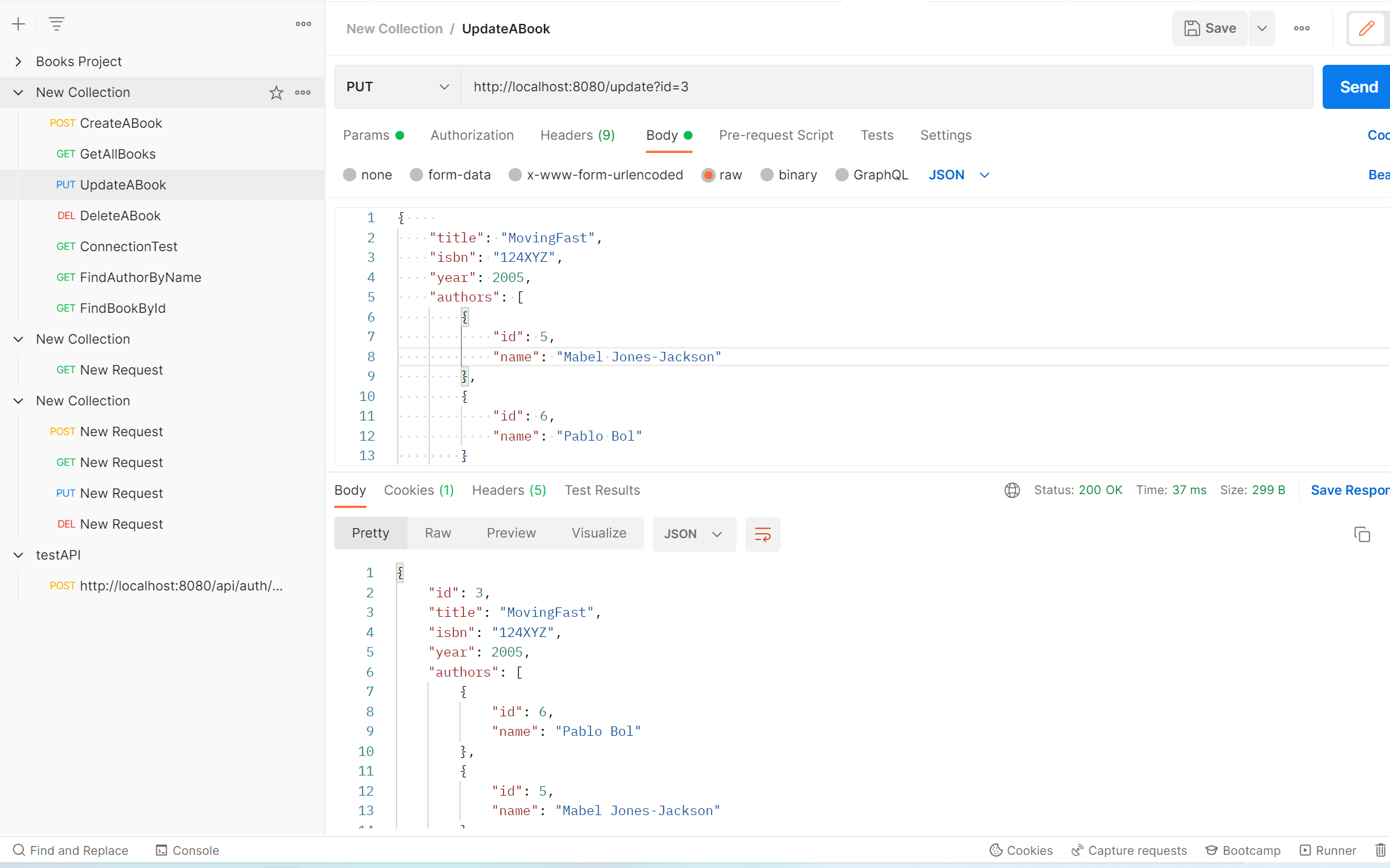The height and width of the screenshot is (868, 1390).
Task: Star the New Collection folder
Action: click(x=276, y=93)
